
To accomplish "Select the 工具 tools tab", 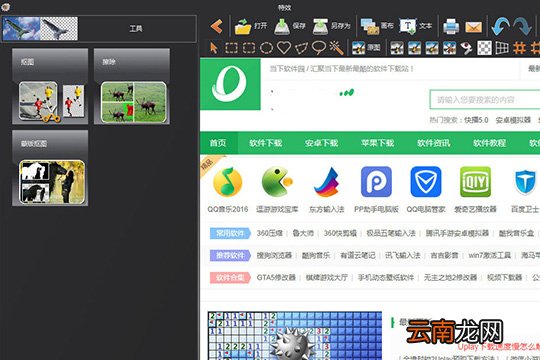I will click(136, 29).
